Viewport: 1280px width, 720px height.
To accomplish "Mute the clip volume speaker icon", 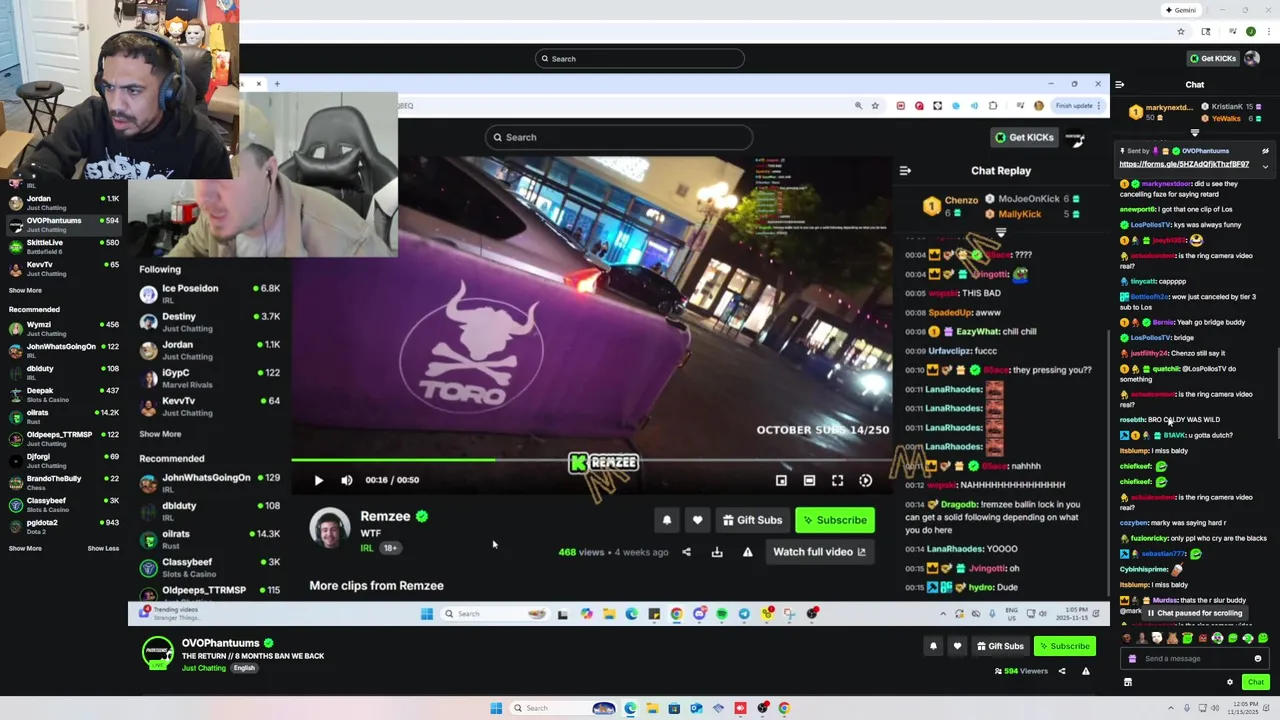I will [346, 480].
